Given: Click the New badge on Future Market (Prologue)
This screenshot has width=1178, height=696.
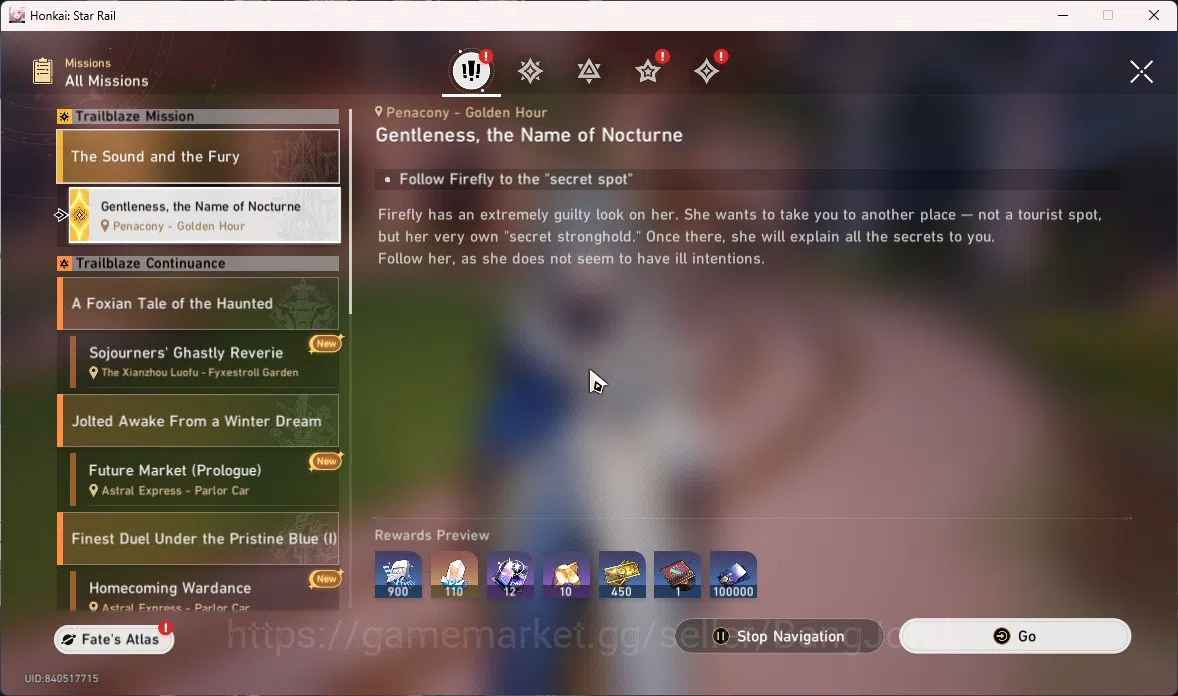Looking at the screenshot, I should pos(326,461).
